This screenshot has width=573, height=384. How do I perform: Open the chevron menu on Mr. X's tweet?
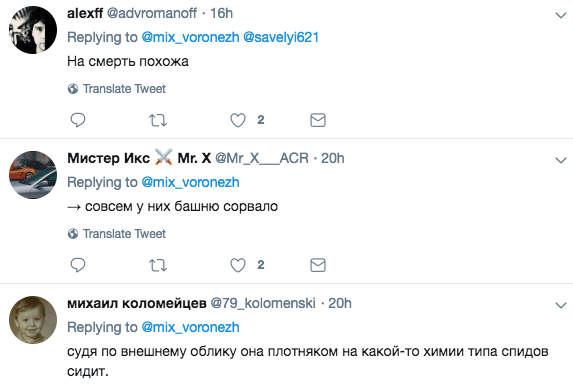[x=561, y=160]
